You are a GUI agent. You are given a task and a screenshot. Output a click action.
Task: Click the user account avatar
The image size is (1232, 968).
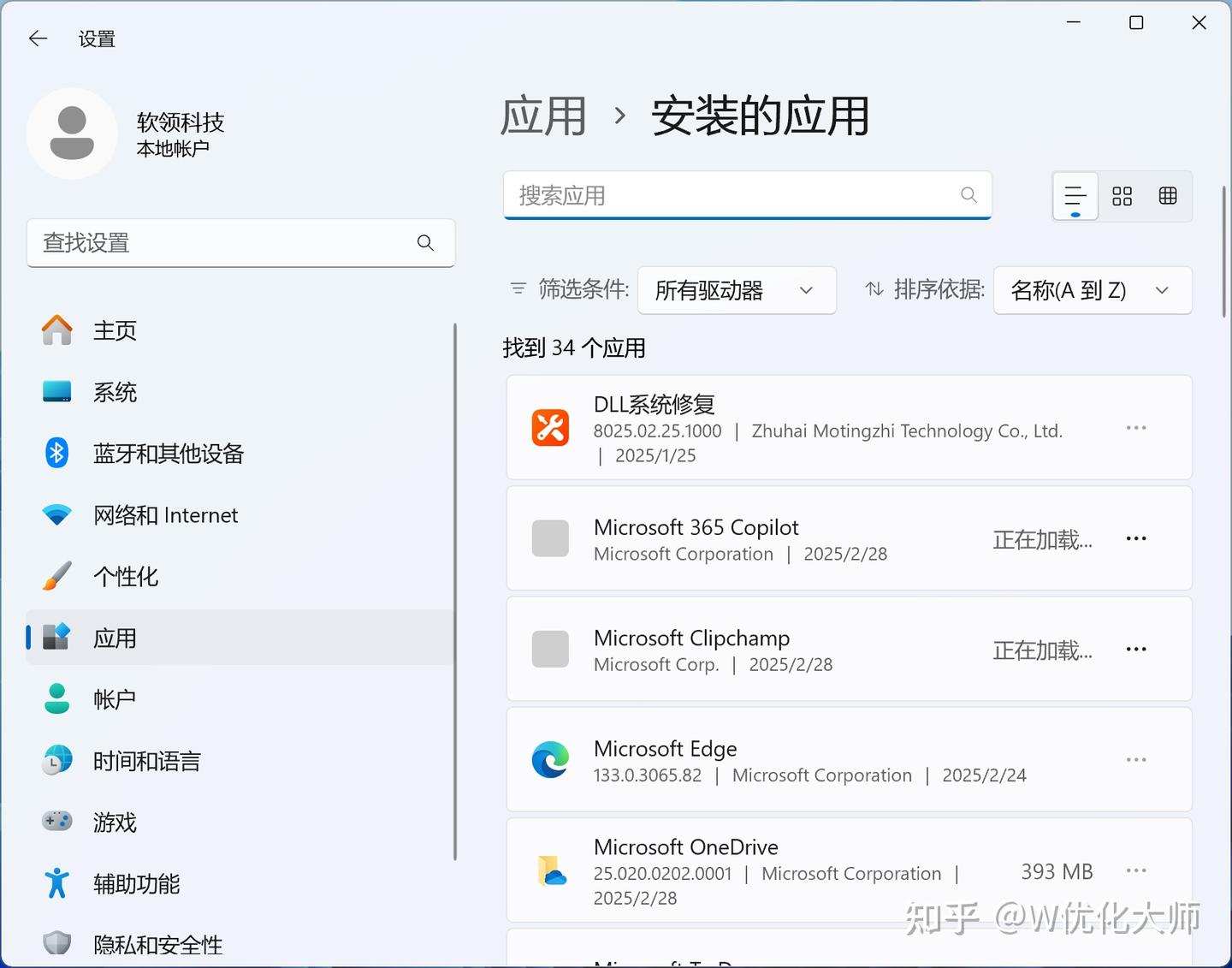tap(72, 134)
